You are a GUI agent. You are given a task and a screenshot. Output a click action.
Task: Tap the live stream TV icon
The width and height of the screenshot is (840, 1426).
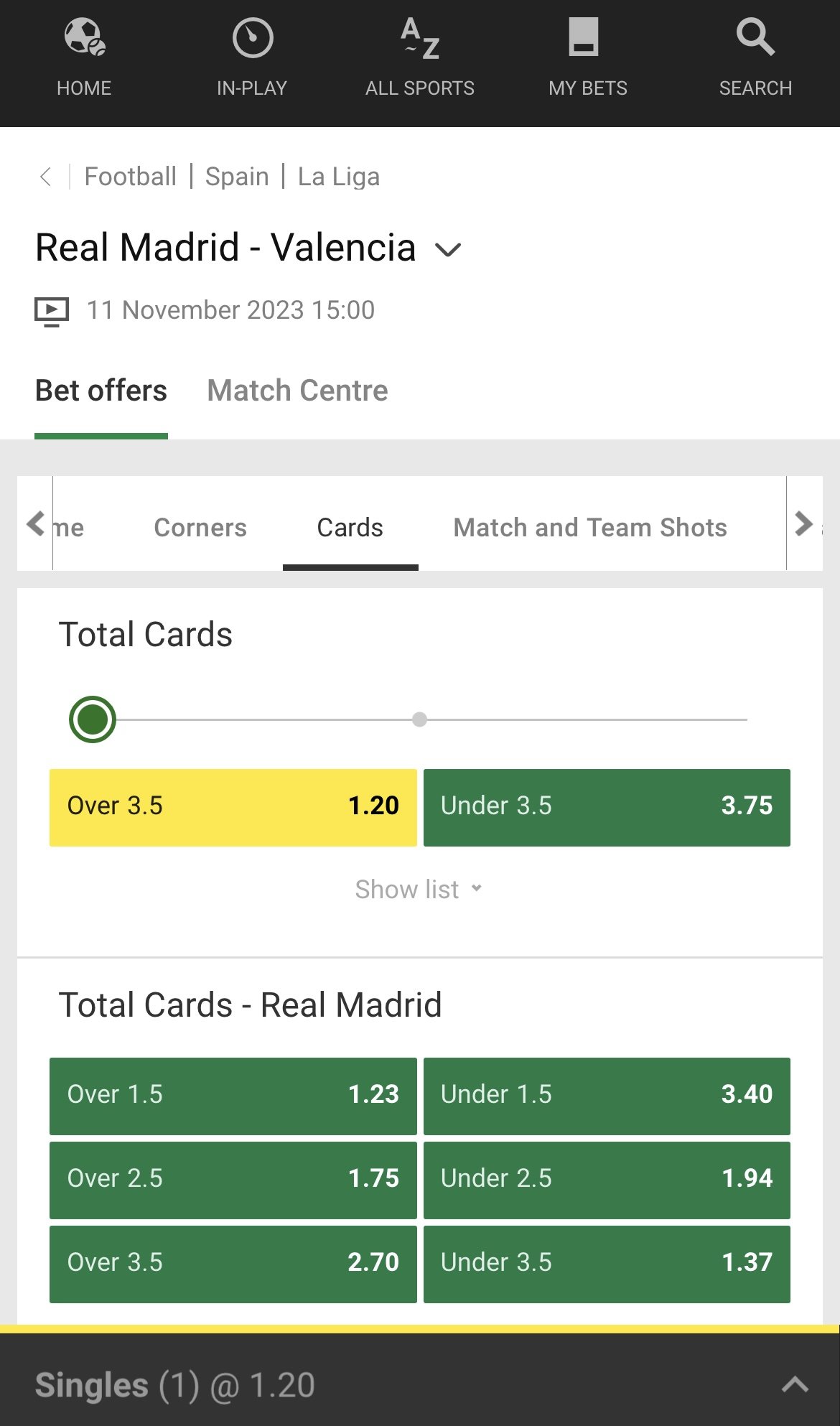click(x=52, y=312)
